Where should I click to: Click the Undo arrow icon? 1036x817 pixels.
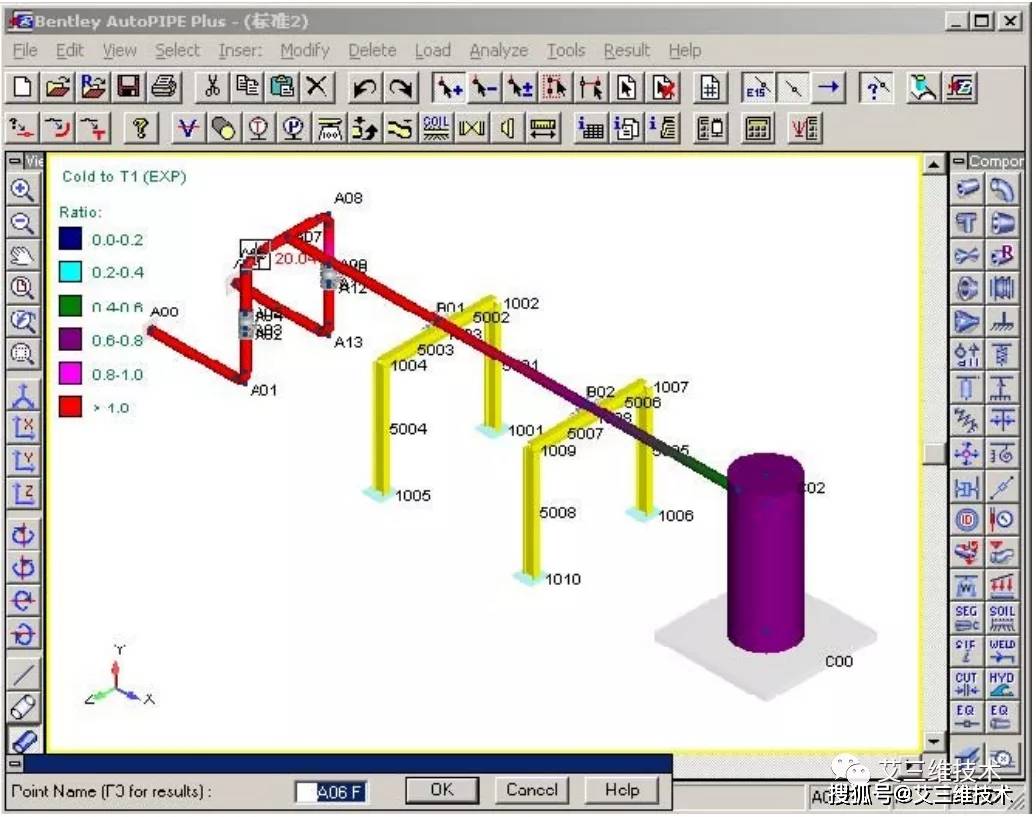point(364,88)
